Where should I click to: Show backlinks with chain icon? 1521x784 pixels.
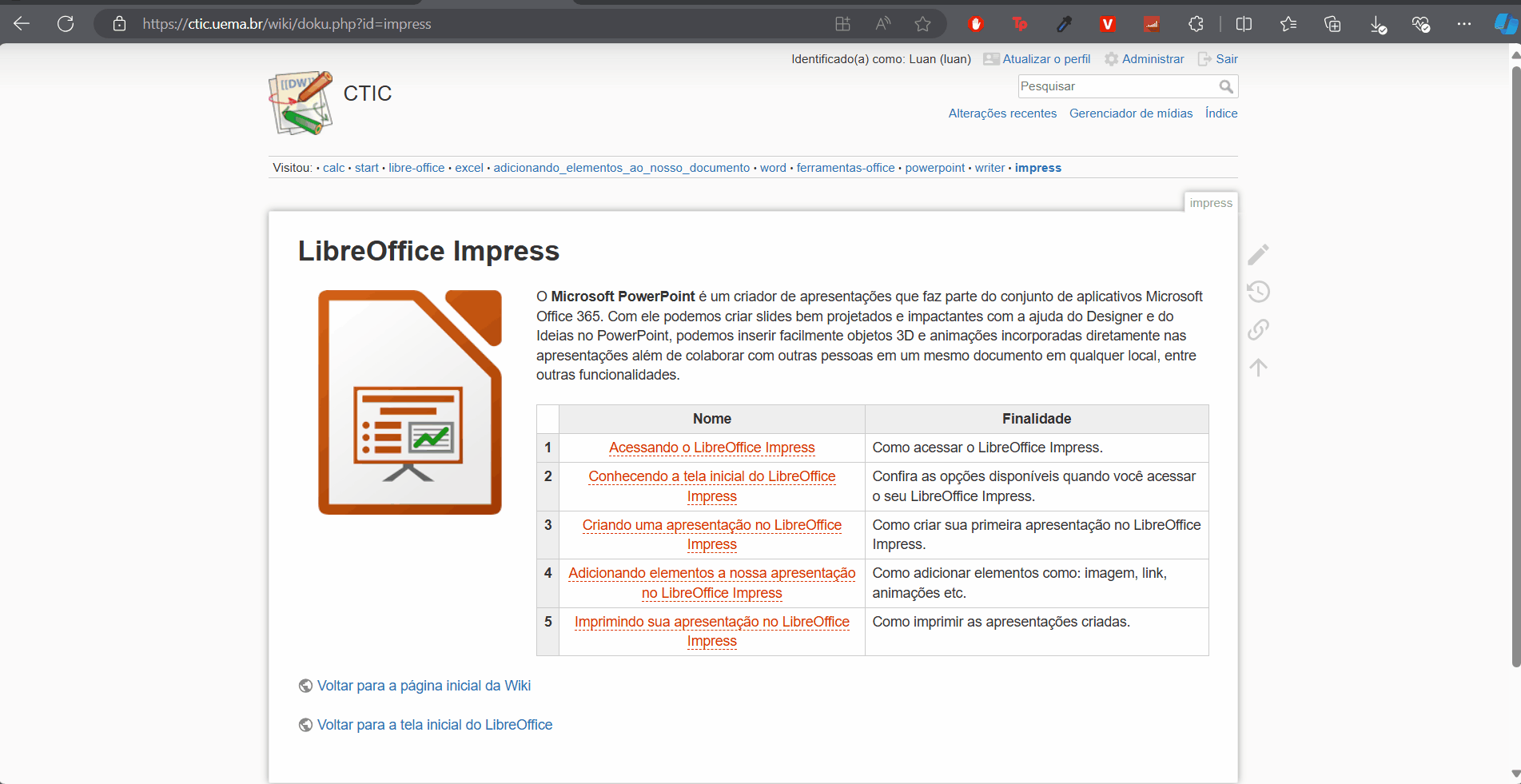pyautogui.click(x=1258, y=329)
